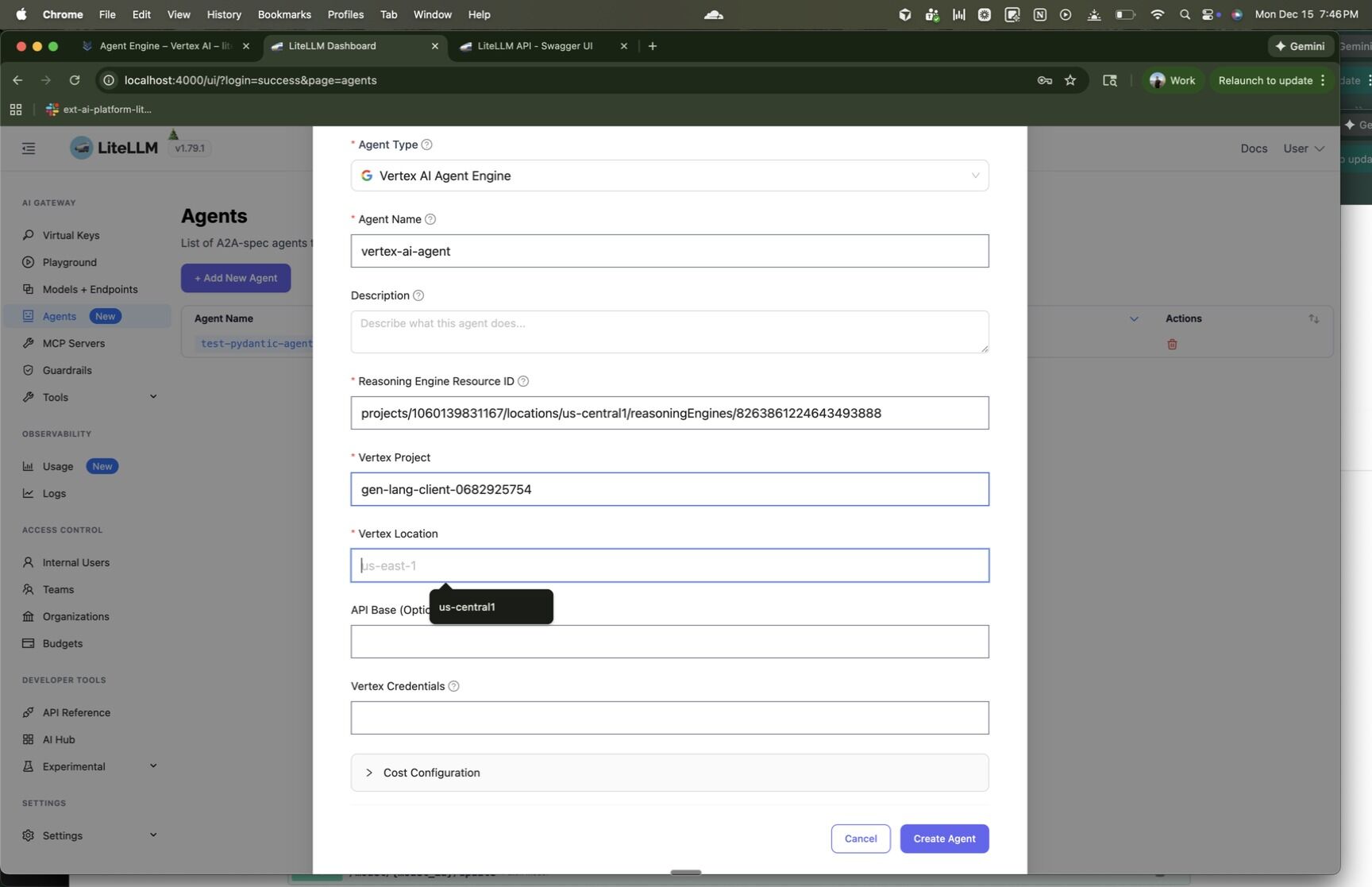The width and height of the screenshot is (1372, 887).
Task: Open Chrome Bookmarks menu
Action: 284,14
